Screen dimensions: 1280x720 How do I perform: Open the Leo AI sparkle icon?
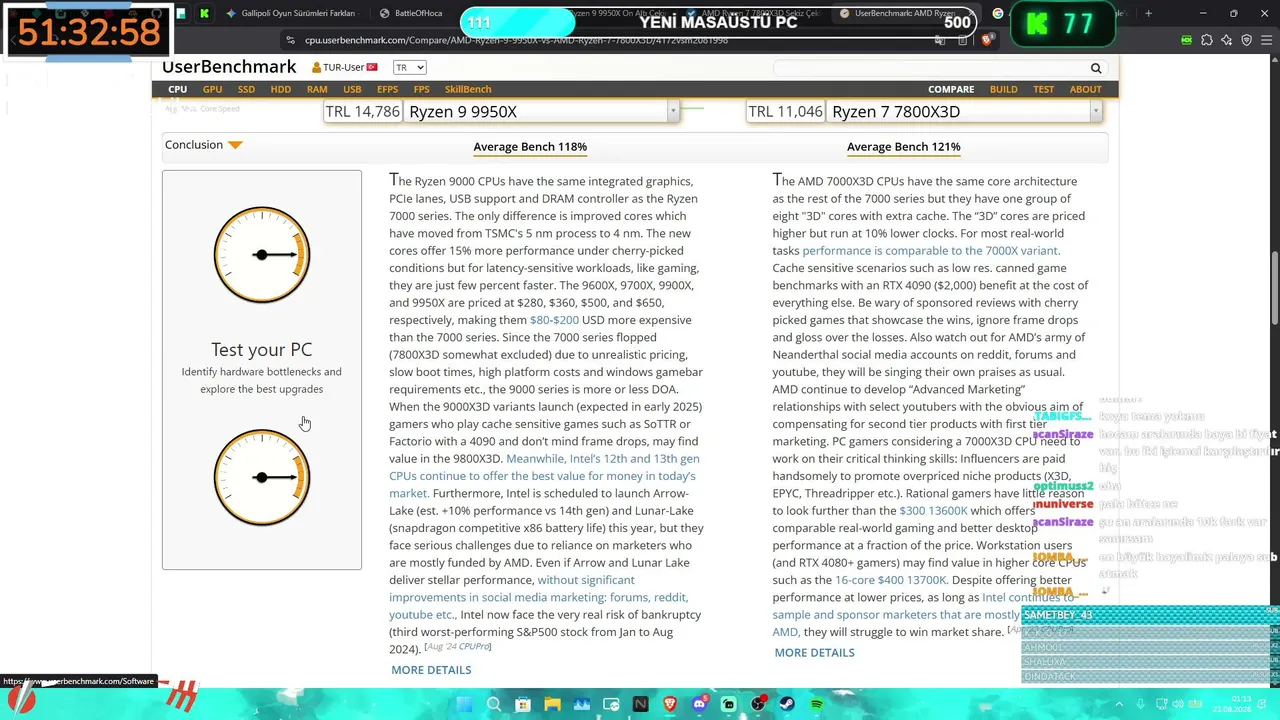pyautogui.click(x=1227, y=40)
